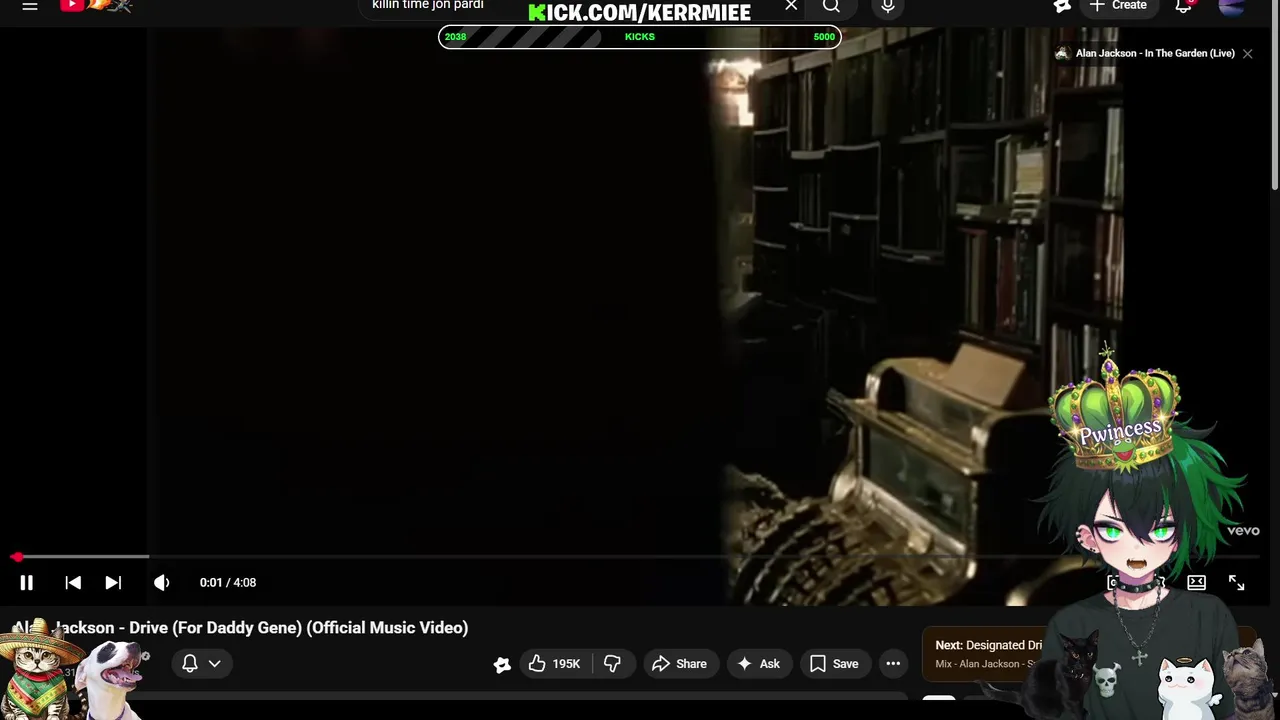Screen dimensions: 1280x720
Task: Mute the video volume speaker icon
Action: [x=161, y=583]
